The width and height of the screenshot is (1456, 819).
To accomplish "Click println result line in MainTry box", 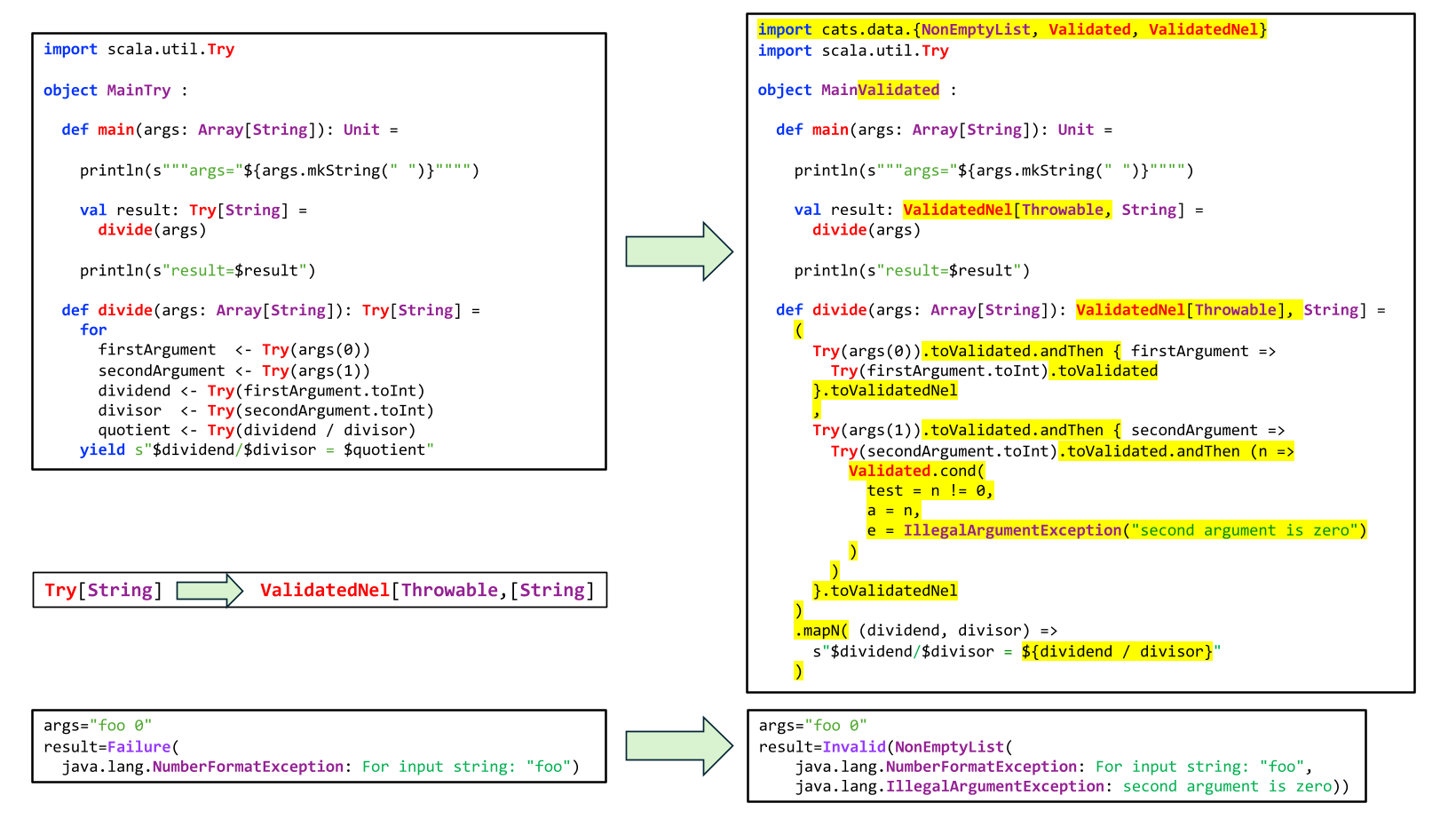I will 198,271.
